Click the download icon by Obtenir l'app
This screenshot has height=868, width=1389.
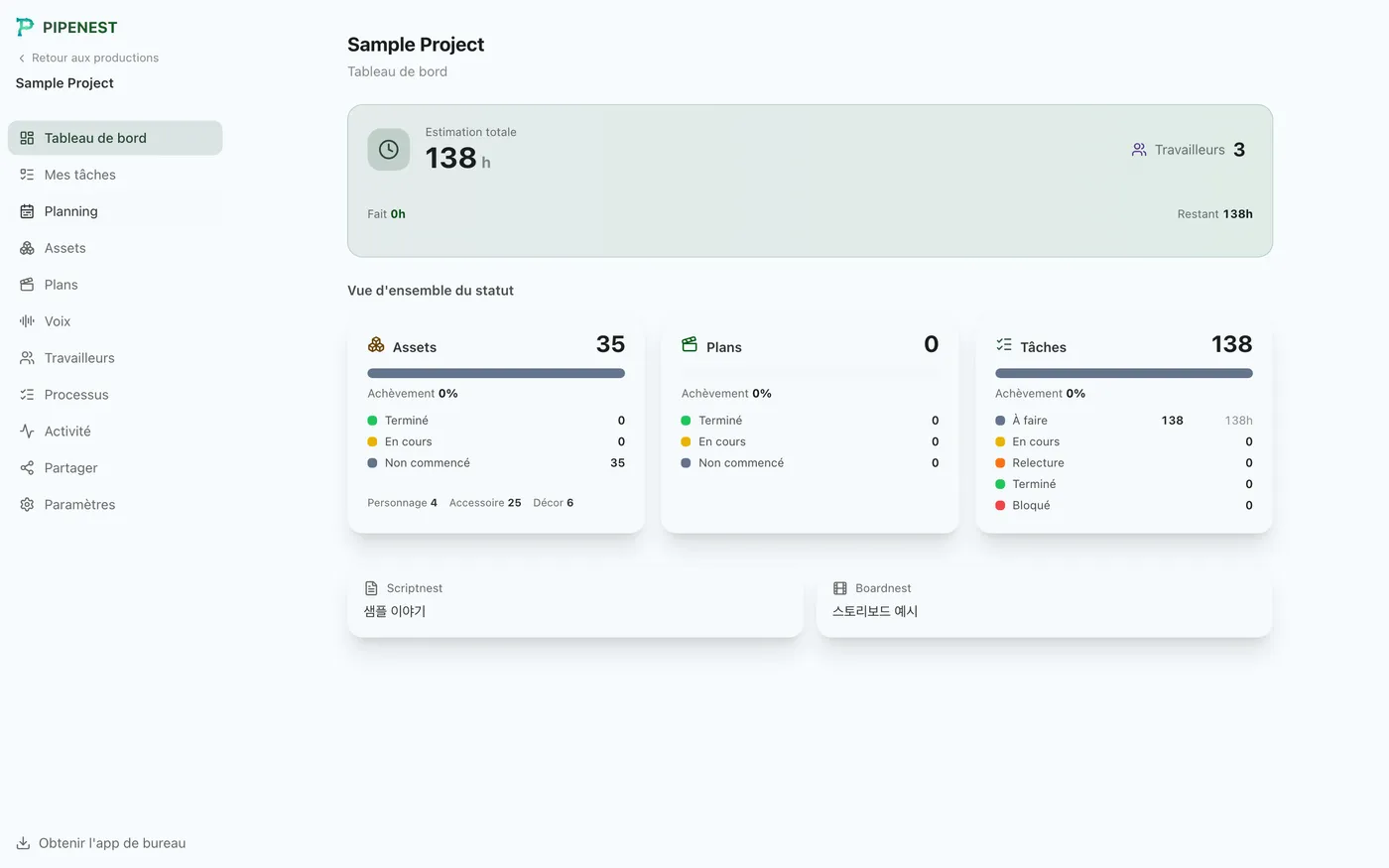point(23,843)
